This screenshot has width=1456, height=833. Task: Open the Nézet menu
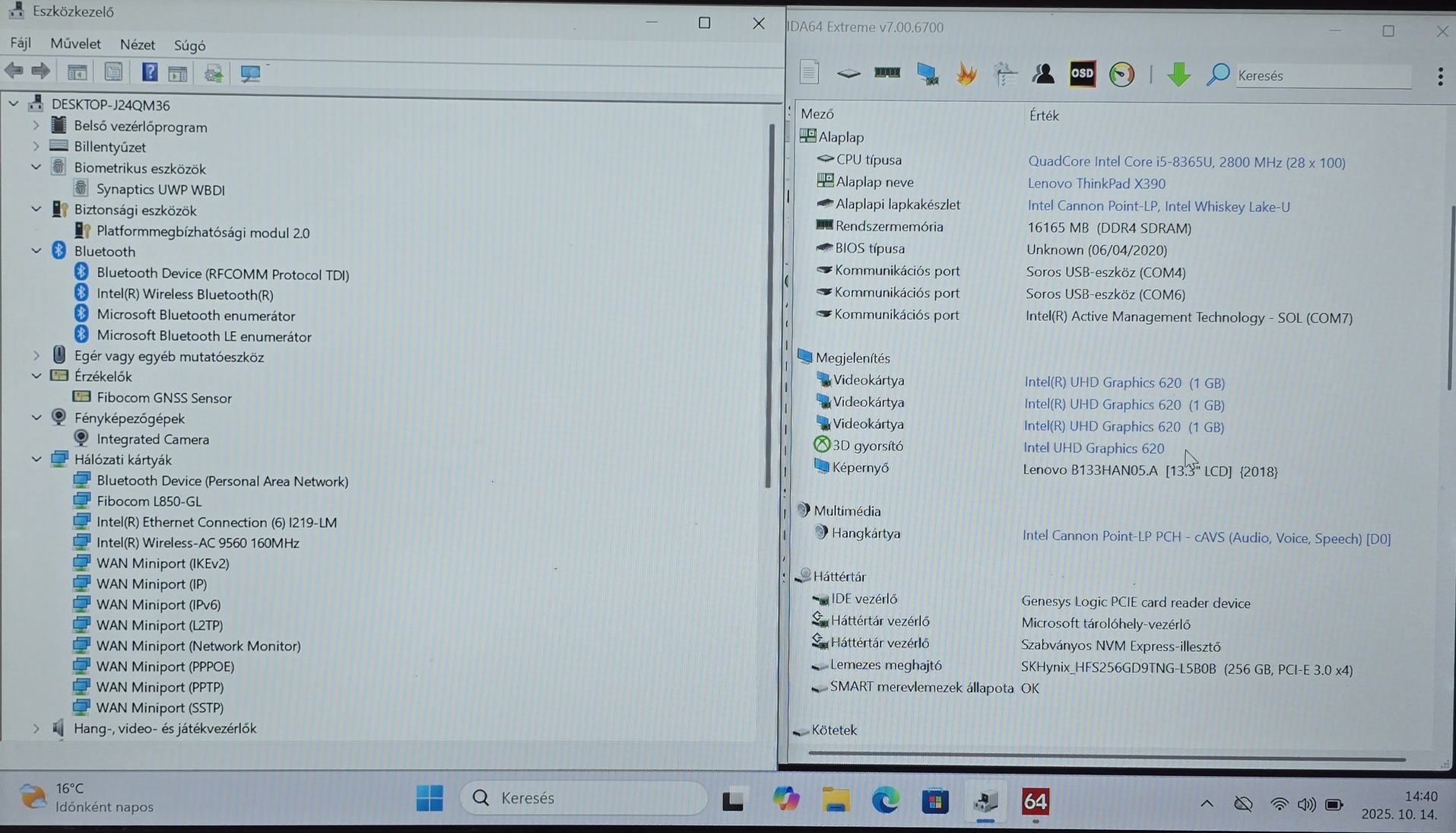point(138,45)
